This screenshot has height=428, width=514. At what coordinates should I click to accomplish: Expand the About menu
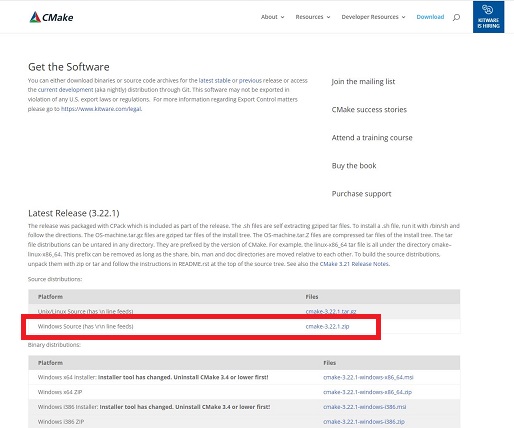coord(272,17)
